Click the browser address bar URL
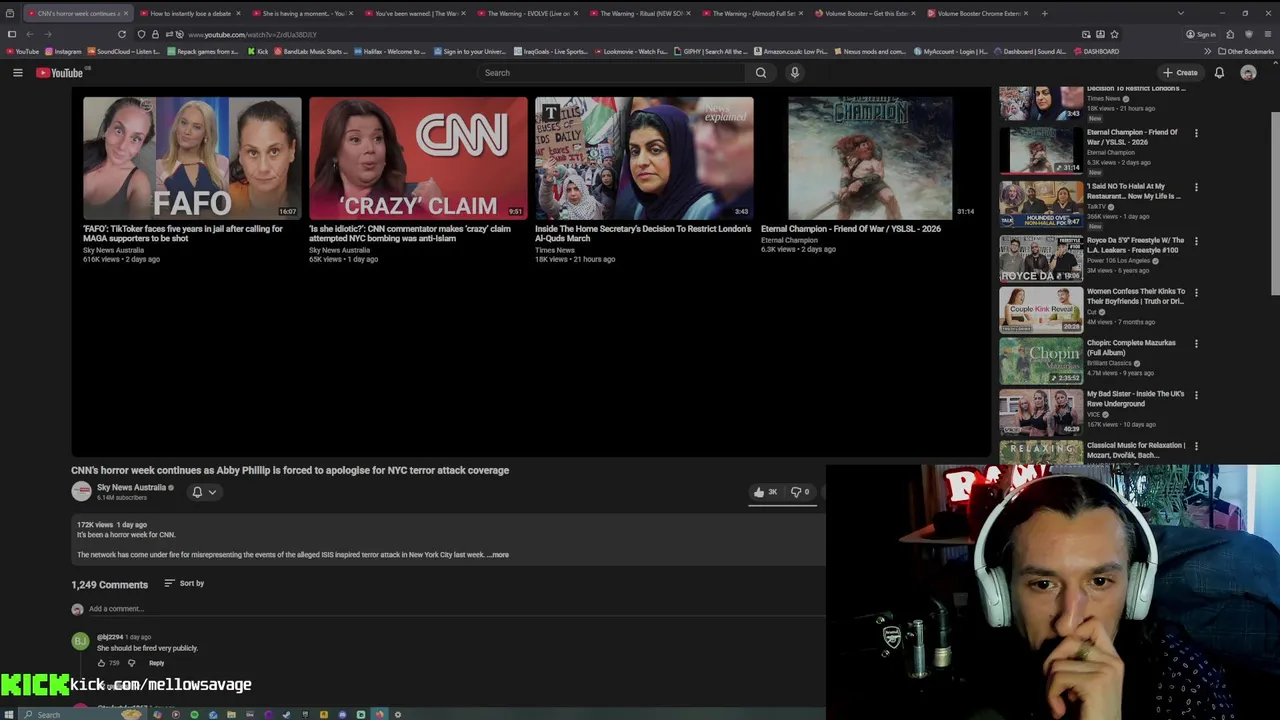Viewport: 1280px width, 720px height. point(252,34)
